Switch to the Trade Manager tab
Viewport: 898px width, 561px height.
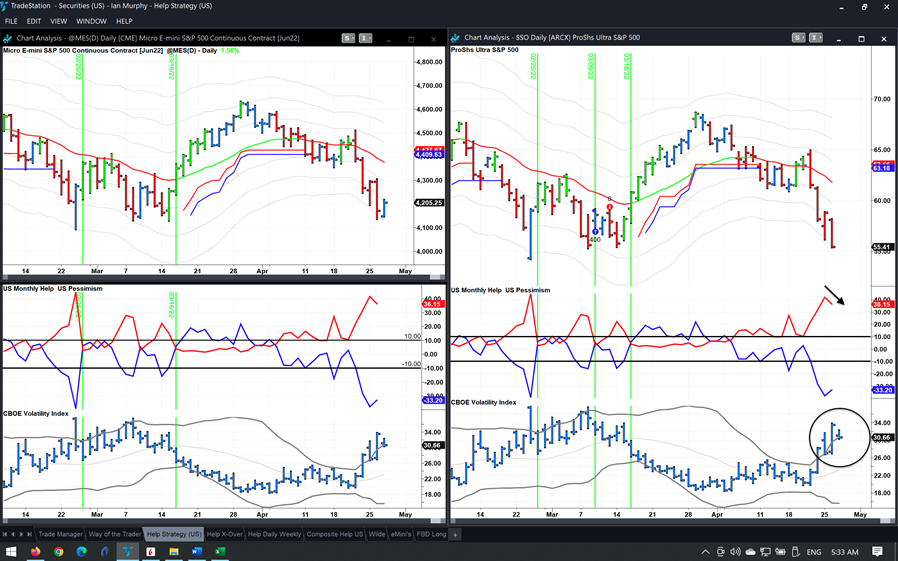(x=60, y=534)
